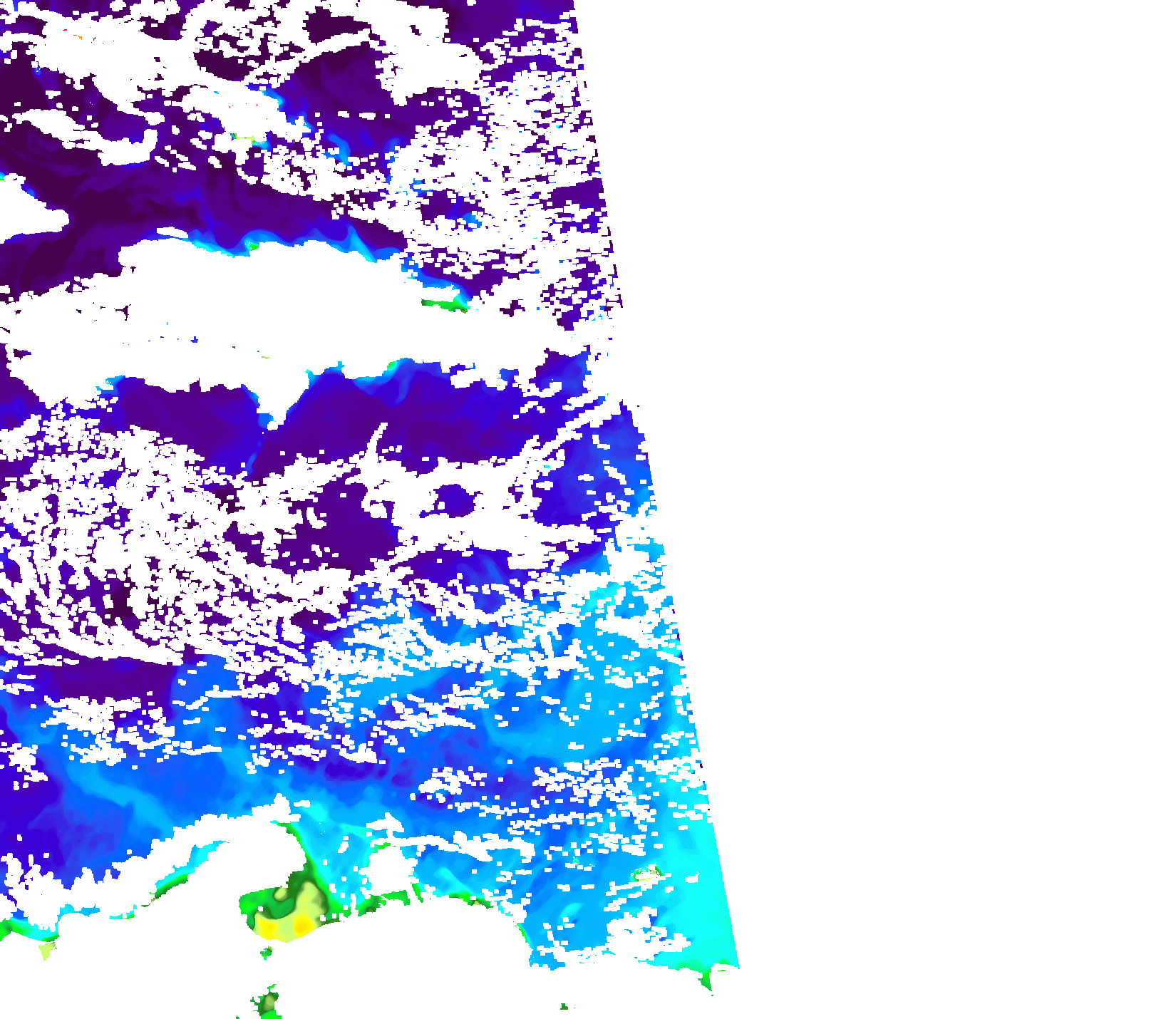The height and width of the screenshot is (1019, 1176).
Task: Click the right yellow hotspot in the green bay
Action: [302, 925]
